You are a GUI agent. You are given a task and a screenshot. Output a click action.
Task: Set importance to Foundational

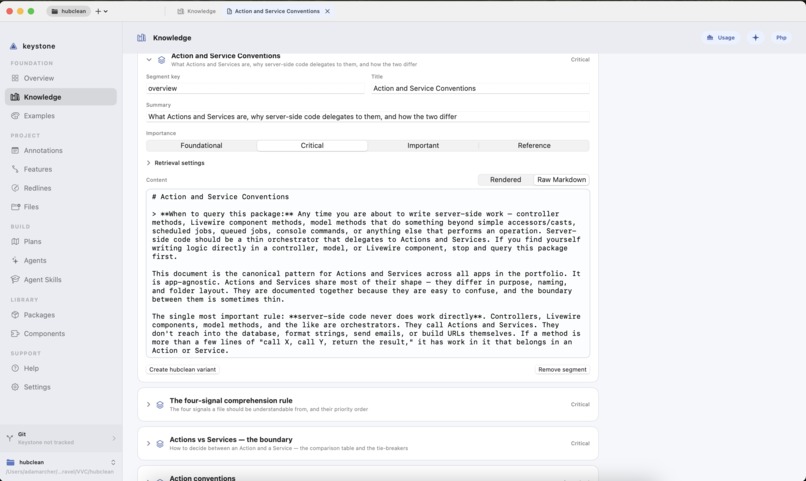pyautogui.click(x=201, y=145)
